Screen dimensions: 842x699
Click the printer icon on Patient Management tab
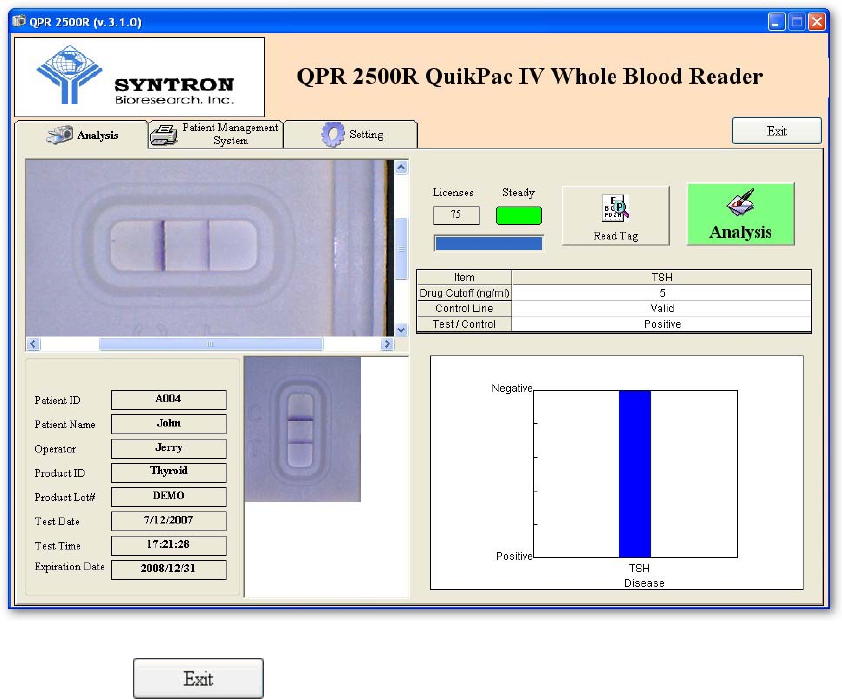[x=163, y=135]
